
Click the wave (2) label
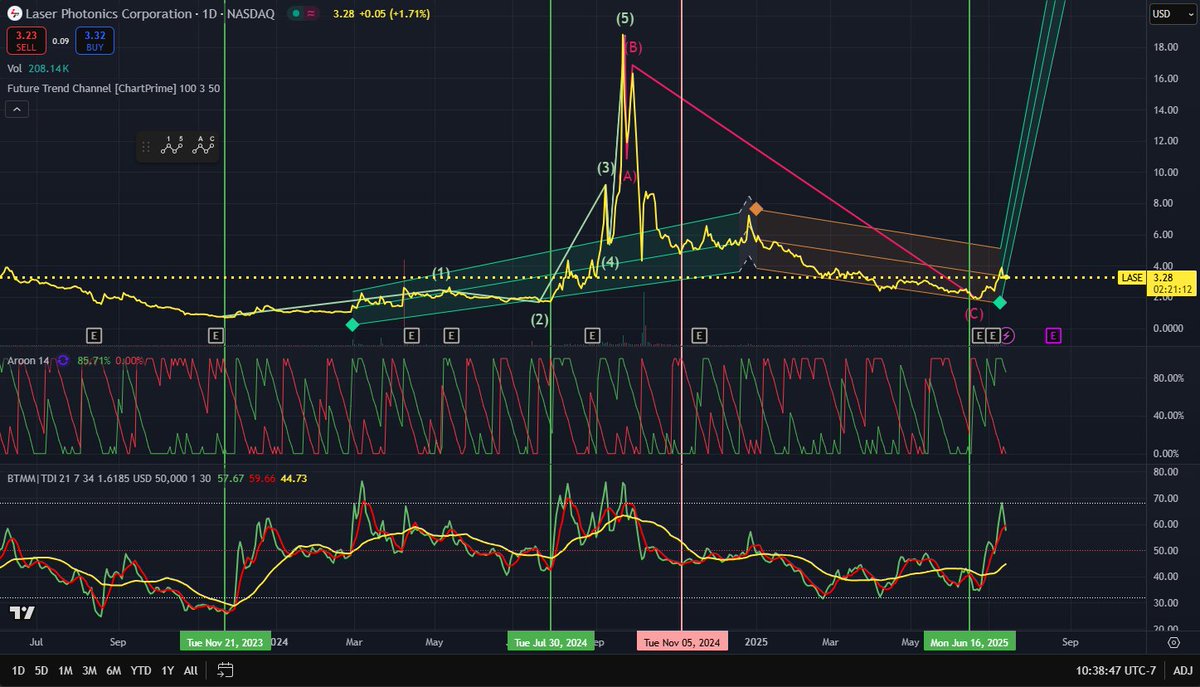tap(540, 320)
